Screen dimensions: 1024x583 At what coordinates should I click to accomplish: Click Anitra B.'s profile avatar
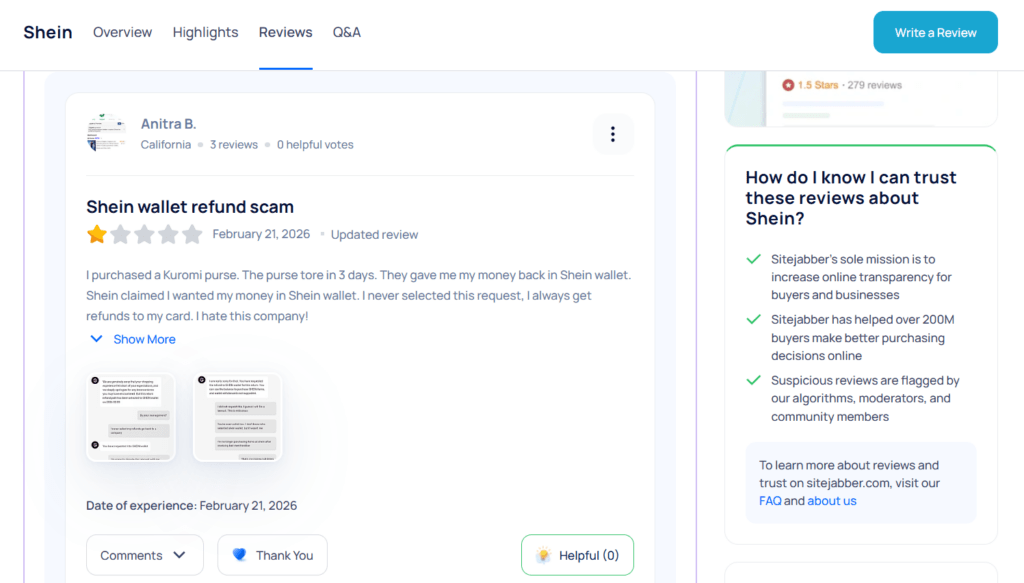click(106, 133)
